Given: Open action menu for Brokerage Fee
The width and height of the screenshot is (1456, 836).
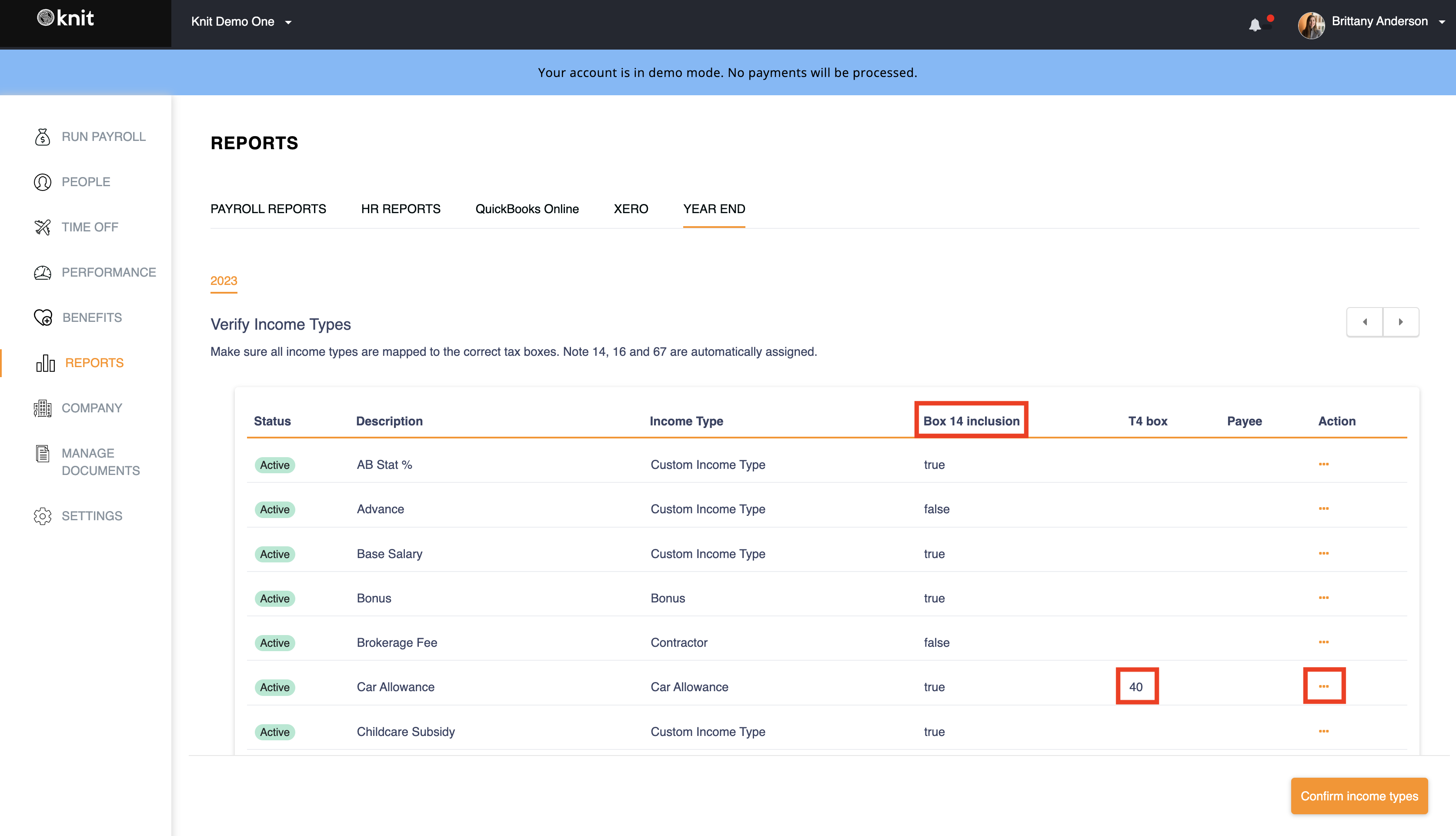Looking at the screenshot, I should [1323, 642].
